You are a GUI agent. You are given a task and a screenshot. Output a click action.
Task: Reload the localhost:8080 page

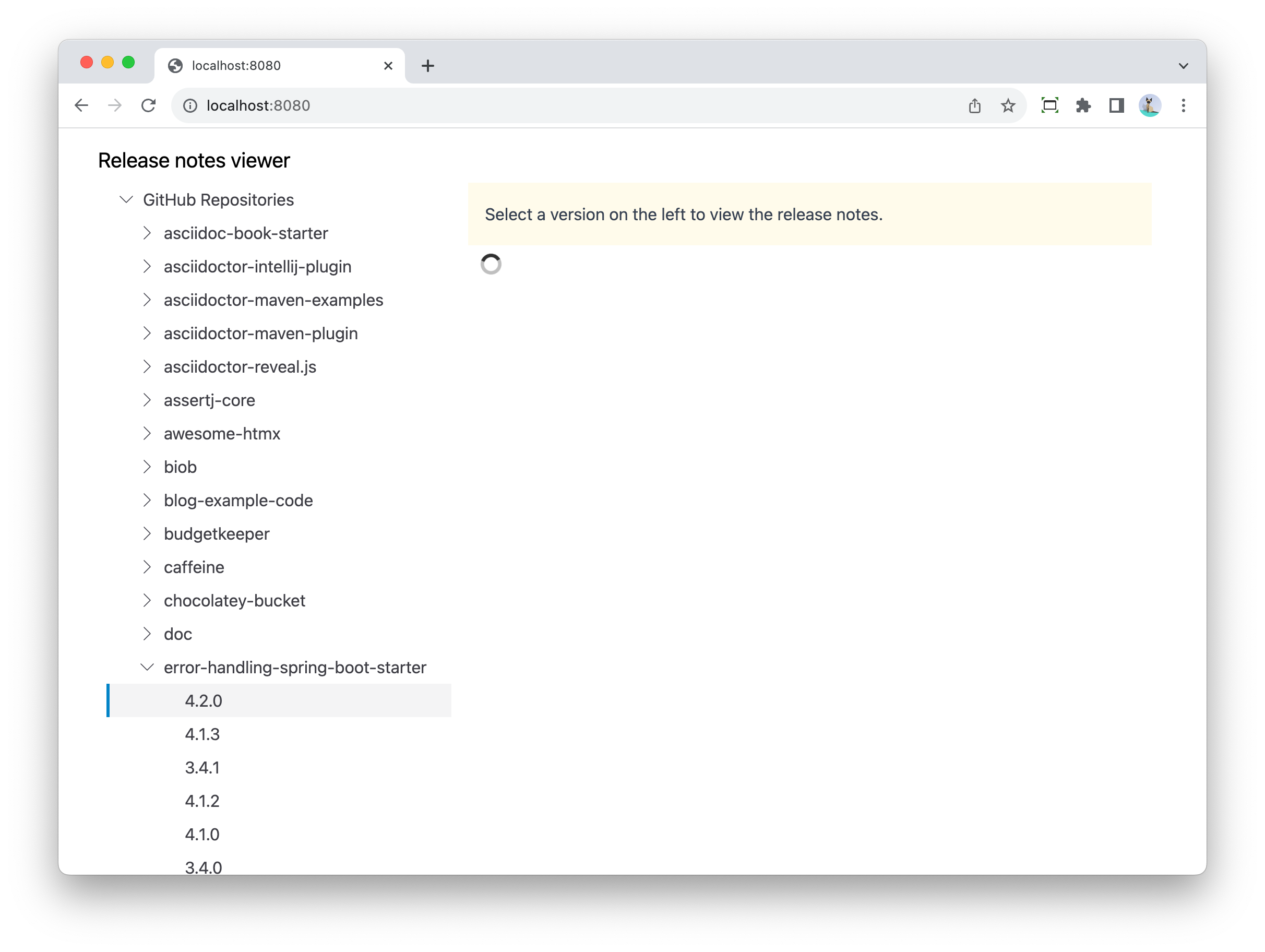[149, 105]
